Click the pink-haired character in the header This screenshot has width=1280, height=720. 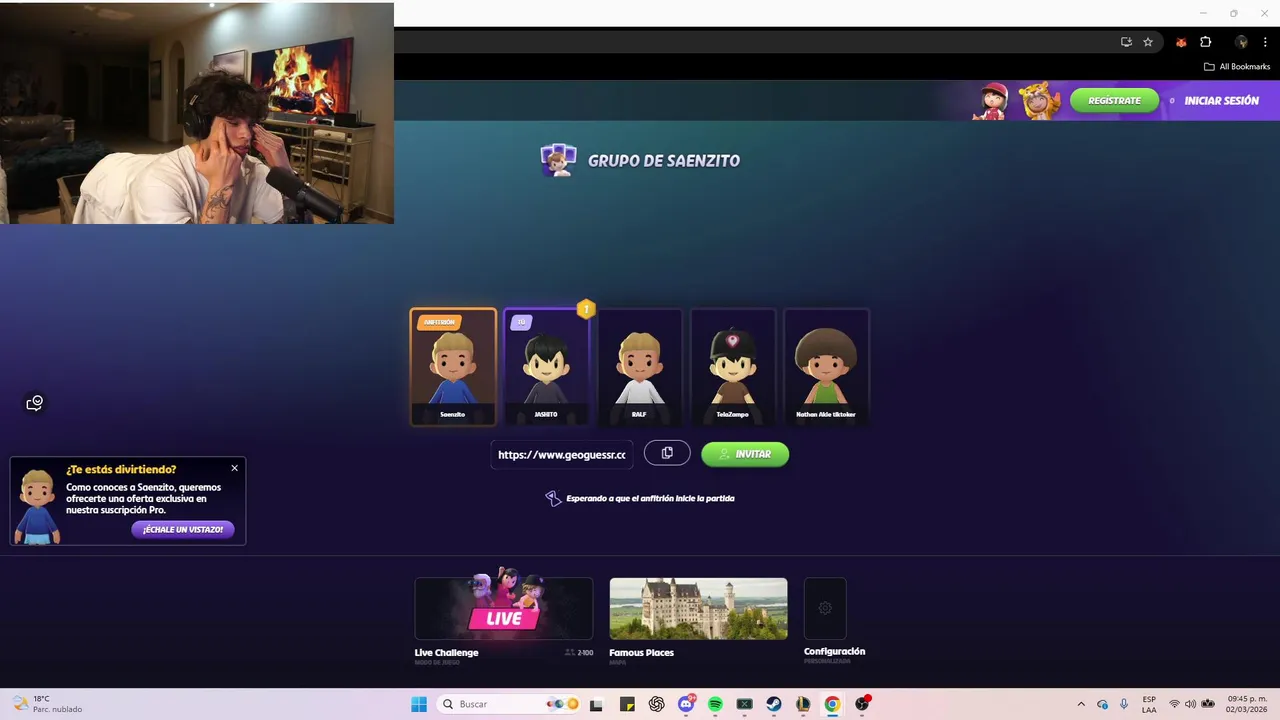[x=991, y=101]
